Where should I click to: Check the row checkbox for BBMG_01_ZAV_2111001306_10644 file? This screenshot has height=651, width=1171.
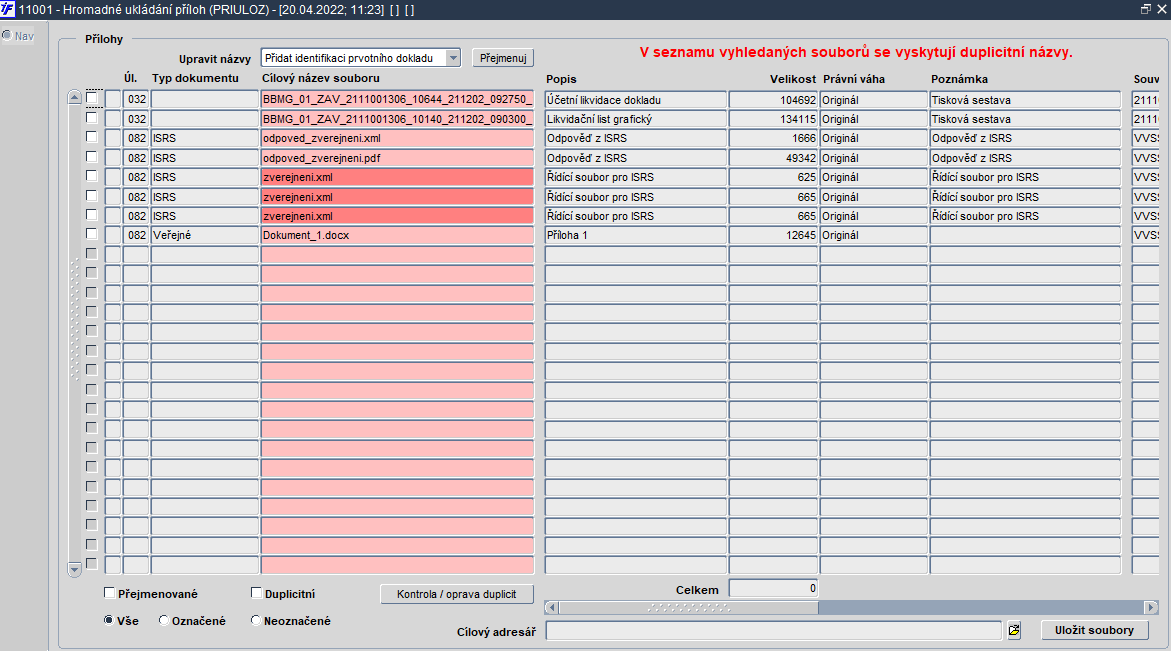pos(92,98)
